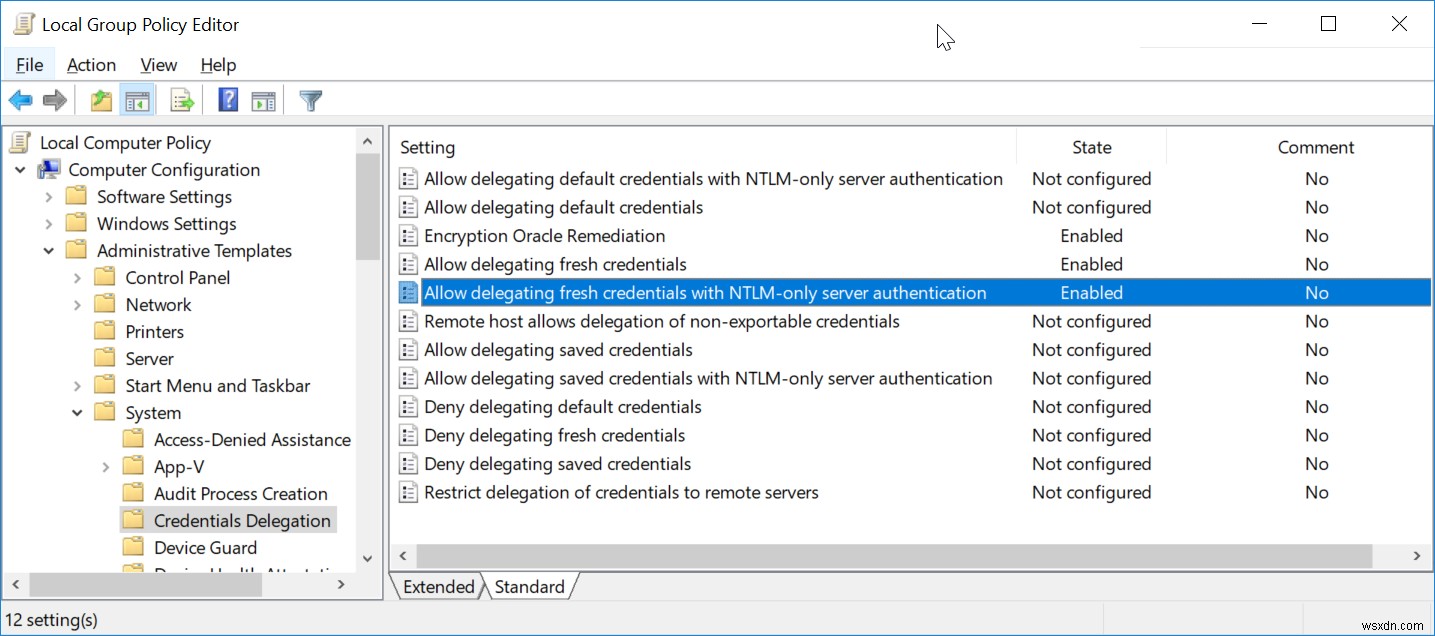Expand the Network tree node

coord(78,304)
